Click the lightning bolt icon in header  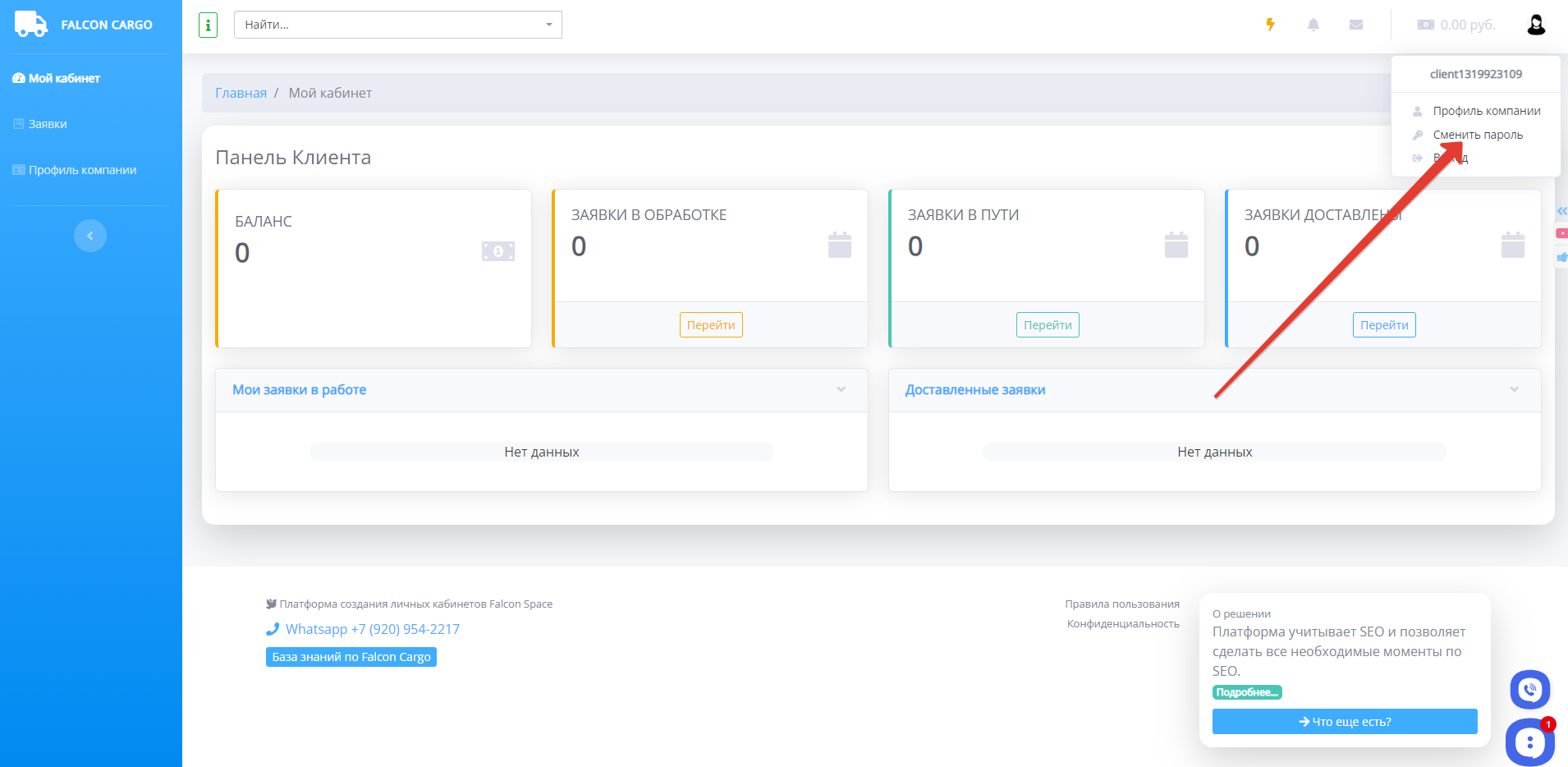tap(1270, 25)
